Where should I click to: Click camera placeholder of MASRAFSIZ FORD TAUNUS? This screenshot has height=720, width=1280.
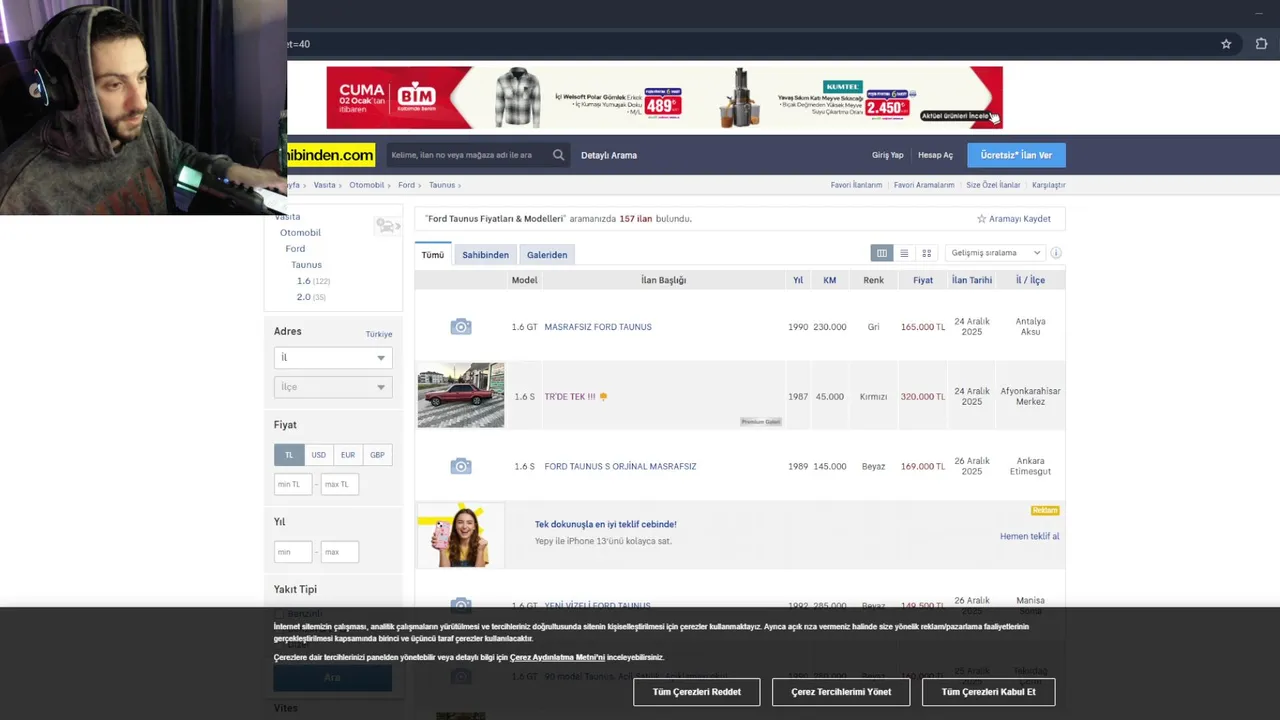(460, 327)
